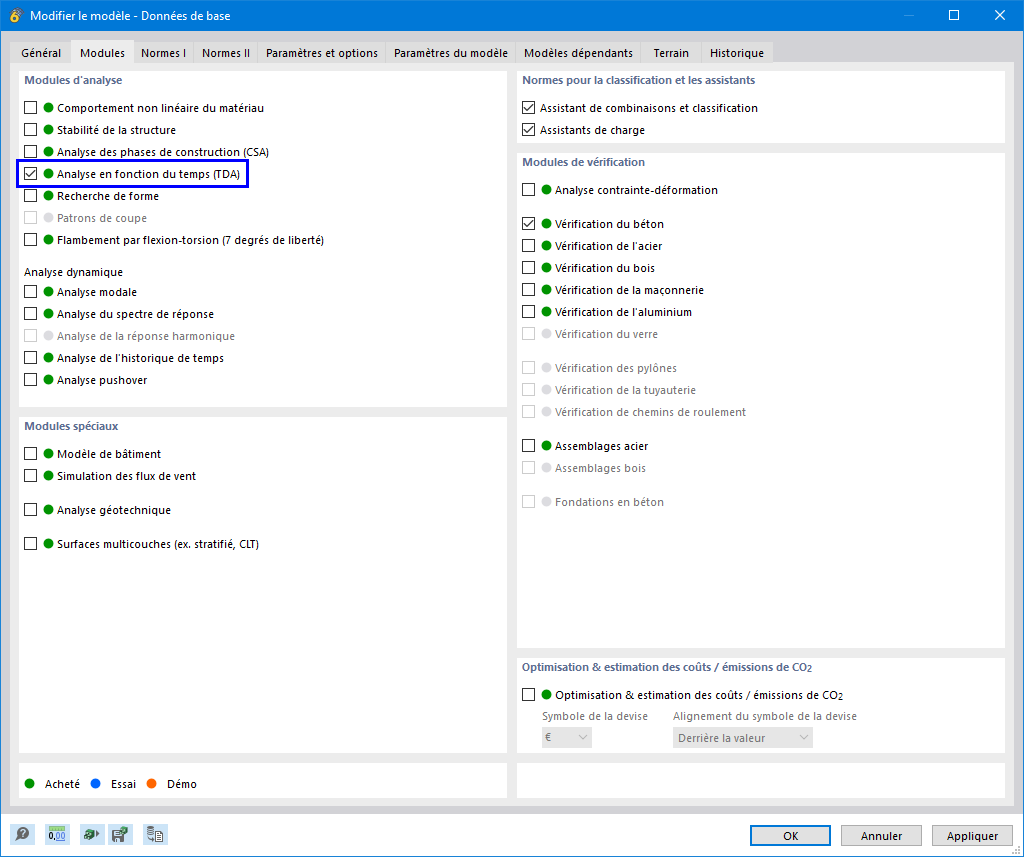Click the export settings icon with green arrow
Viewport: 1024px width, 857px height.
tap(89, 834)
